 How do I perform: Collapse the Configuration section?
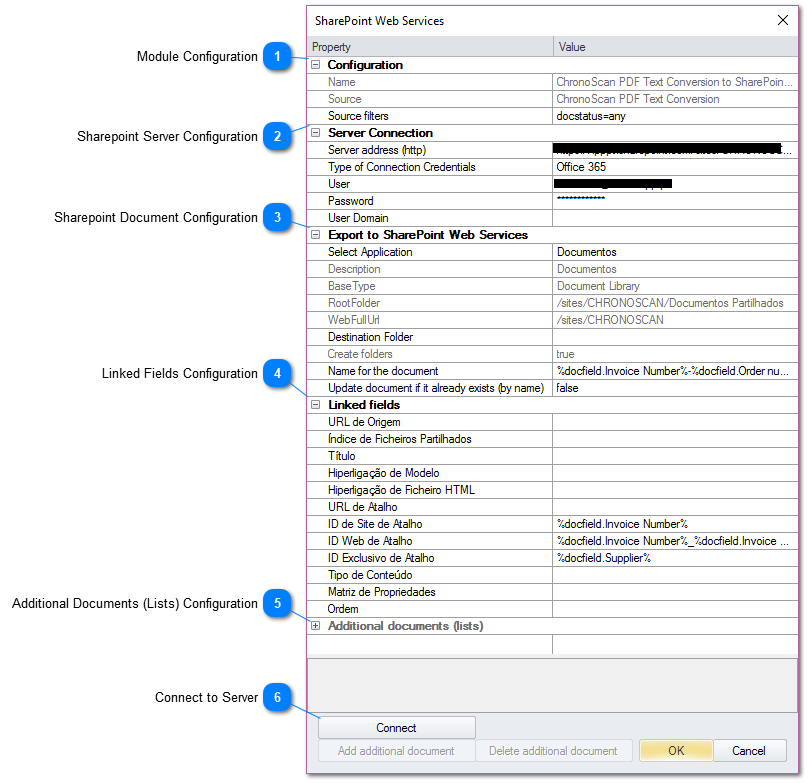point(316,64)
